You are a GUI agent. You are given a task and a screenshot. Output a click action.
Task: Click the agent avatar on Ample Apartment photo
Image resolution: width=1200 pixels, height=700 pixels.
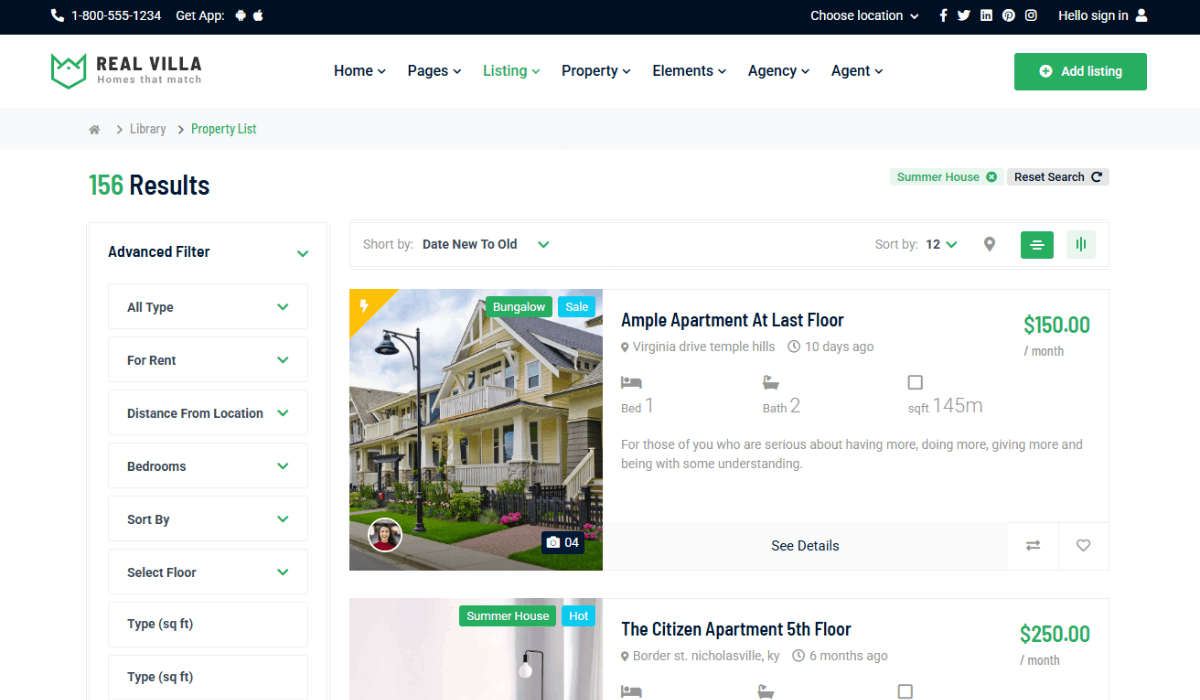click(385, 535)
